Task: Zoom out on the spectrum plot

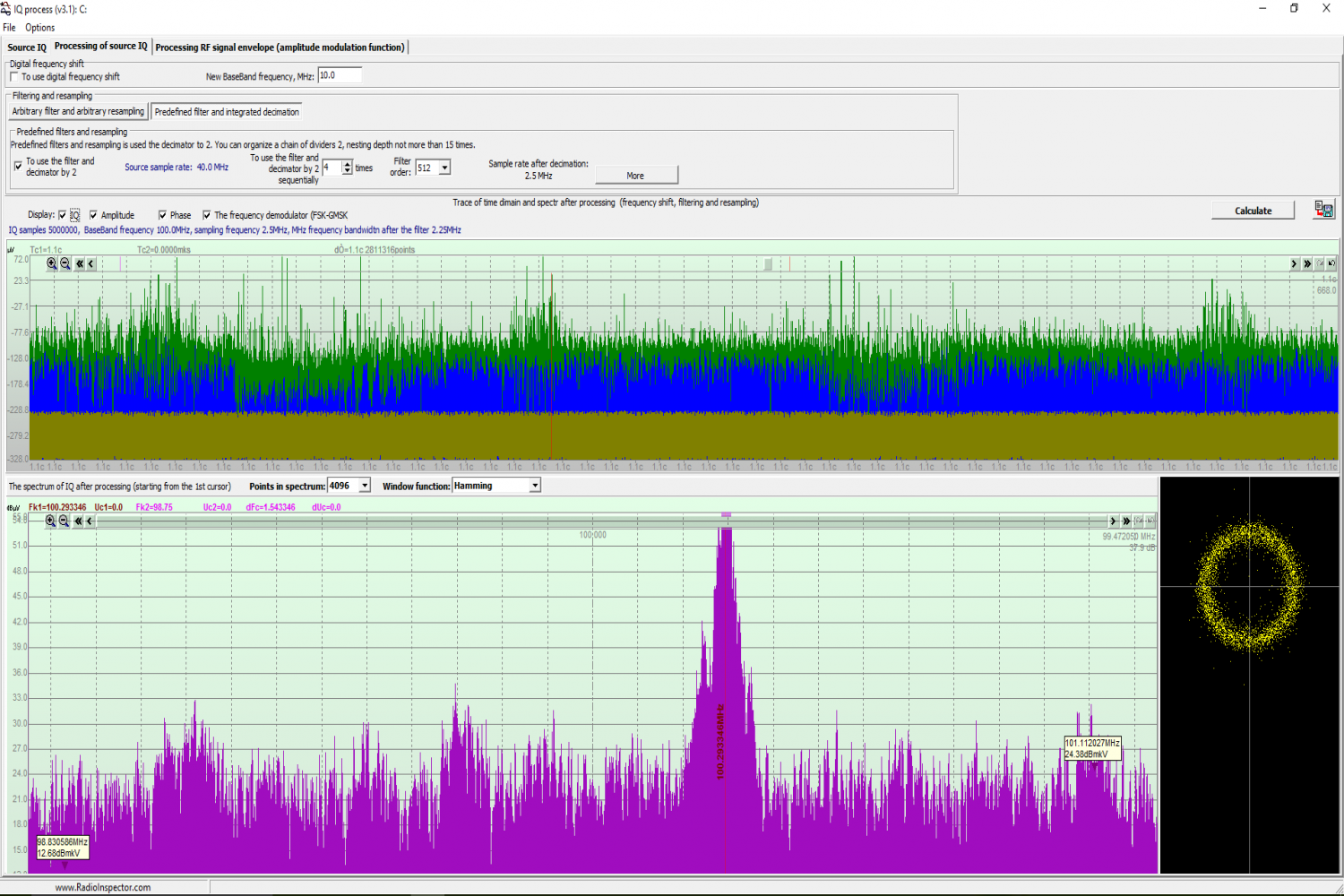Action: [64, 521]
